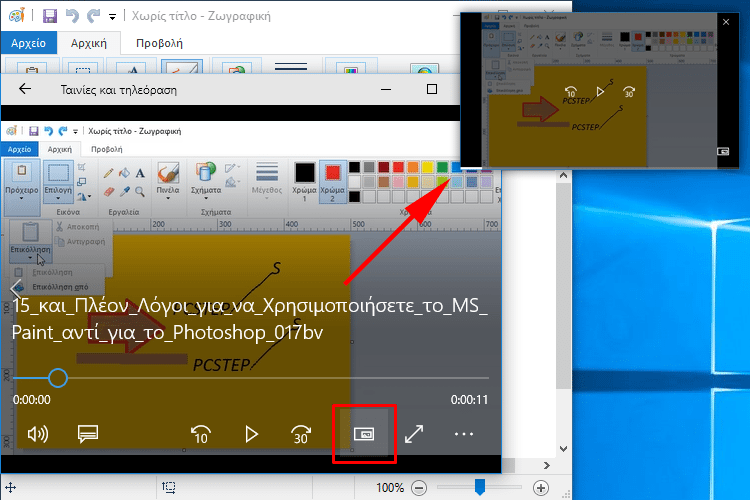Click the cursor position icon in status bar

point(11,488)
